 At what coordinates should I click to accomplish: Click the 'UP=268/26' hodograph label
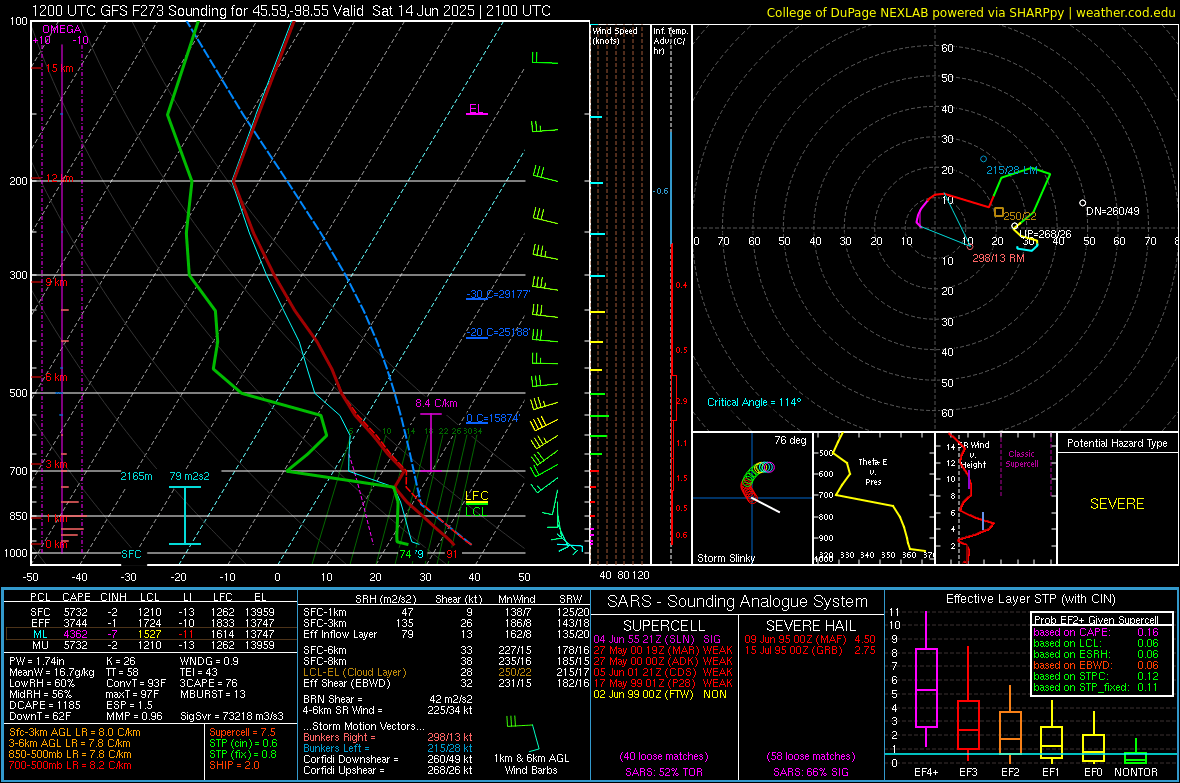click(1045, 234)
